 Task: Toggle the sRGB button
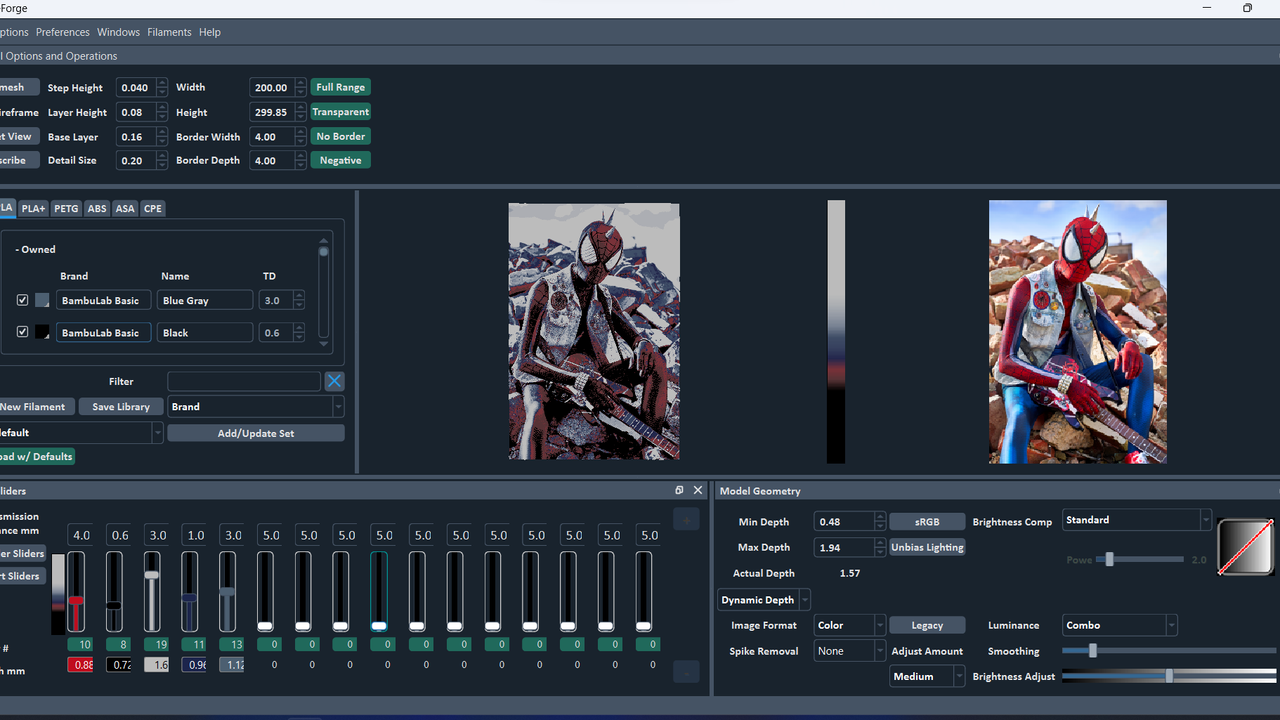click(x=927, y=522)
